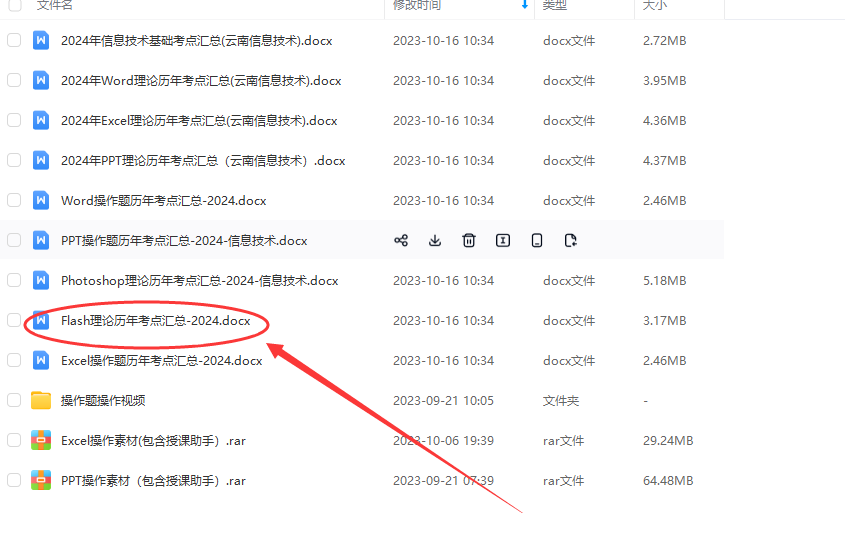Open the 操作题操作视频 folder name
This screenshot has width=845, height=537.
[103, 401]
